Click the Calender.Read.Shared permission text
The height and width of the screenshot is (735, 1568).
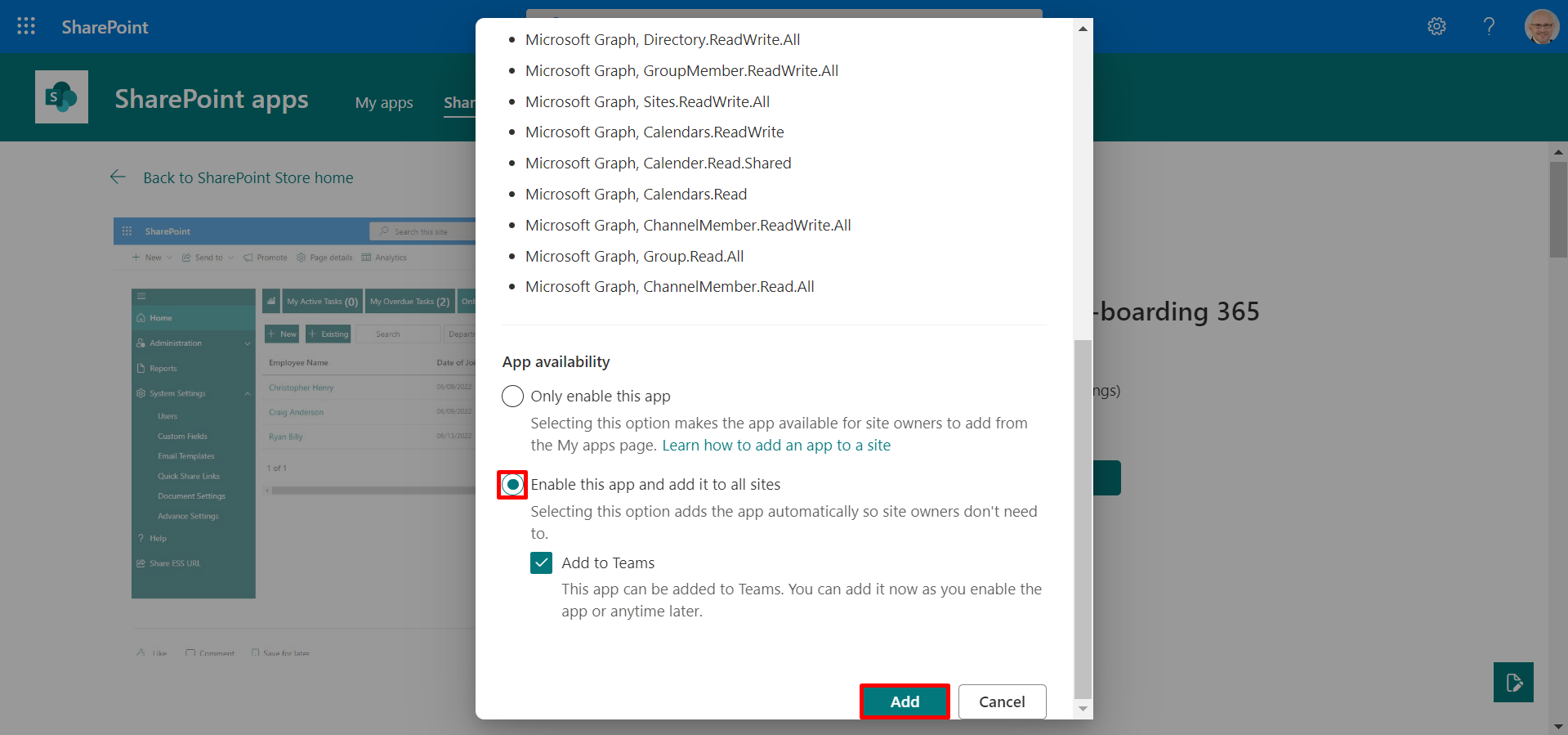(658, 163)
